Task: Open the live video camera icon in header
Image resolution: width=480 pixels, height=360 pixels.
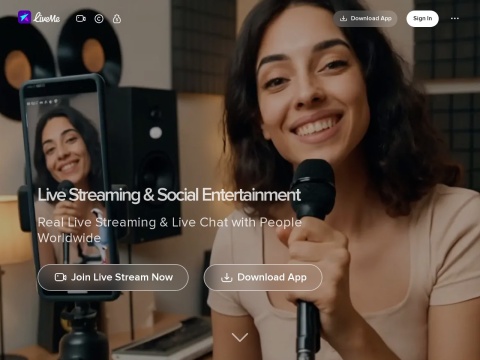Action: coord(81,19)
